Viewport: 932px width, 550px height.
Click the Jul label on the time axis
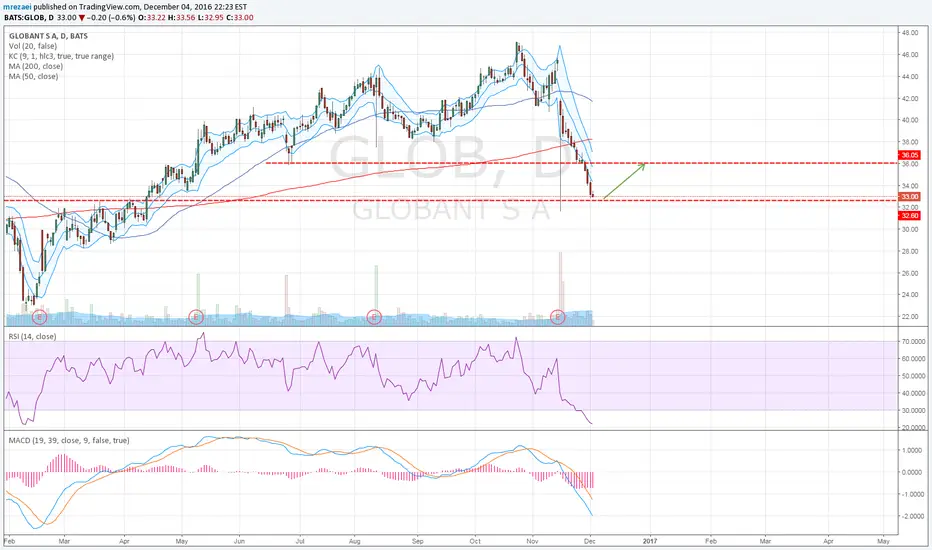click(300, 541)
